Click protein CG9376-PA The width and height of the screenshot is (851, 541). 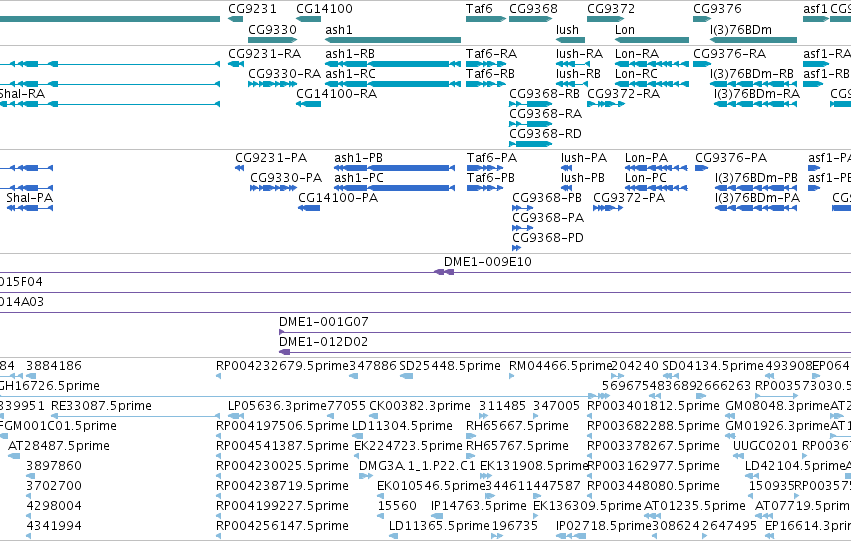(x=731, y=158)
